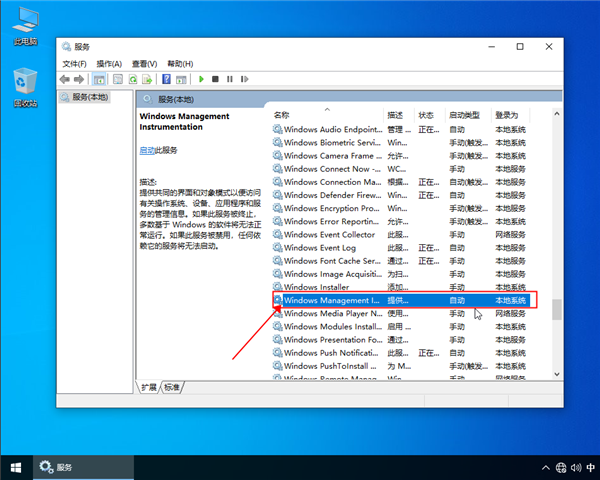Switch to the 标准 tab
Viewport: 600px width, 480px height.
pyautogui.click(x=173, y=387)
